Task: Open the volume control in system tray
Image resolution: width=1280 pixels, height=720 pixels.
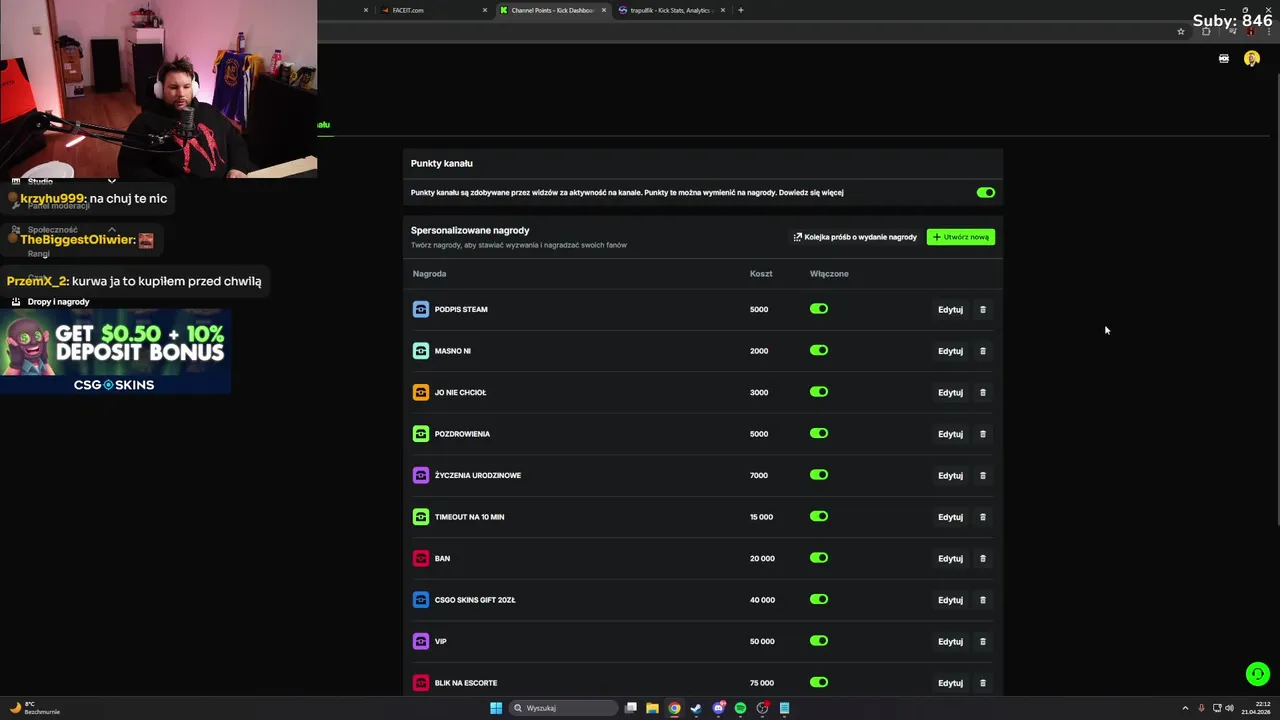Action: 1229,708
